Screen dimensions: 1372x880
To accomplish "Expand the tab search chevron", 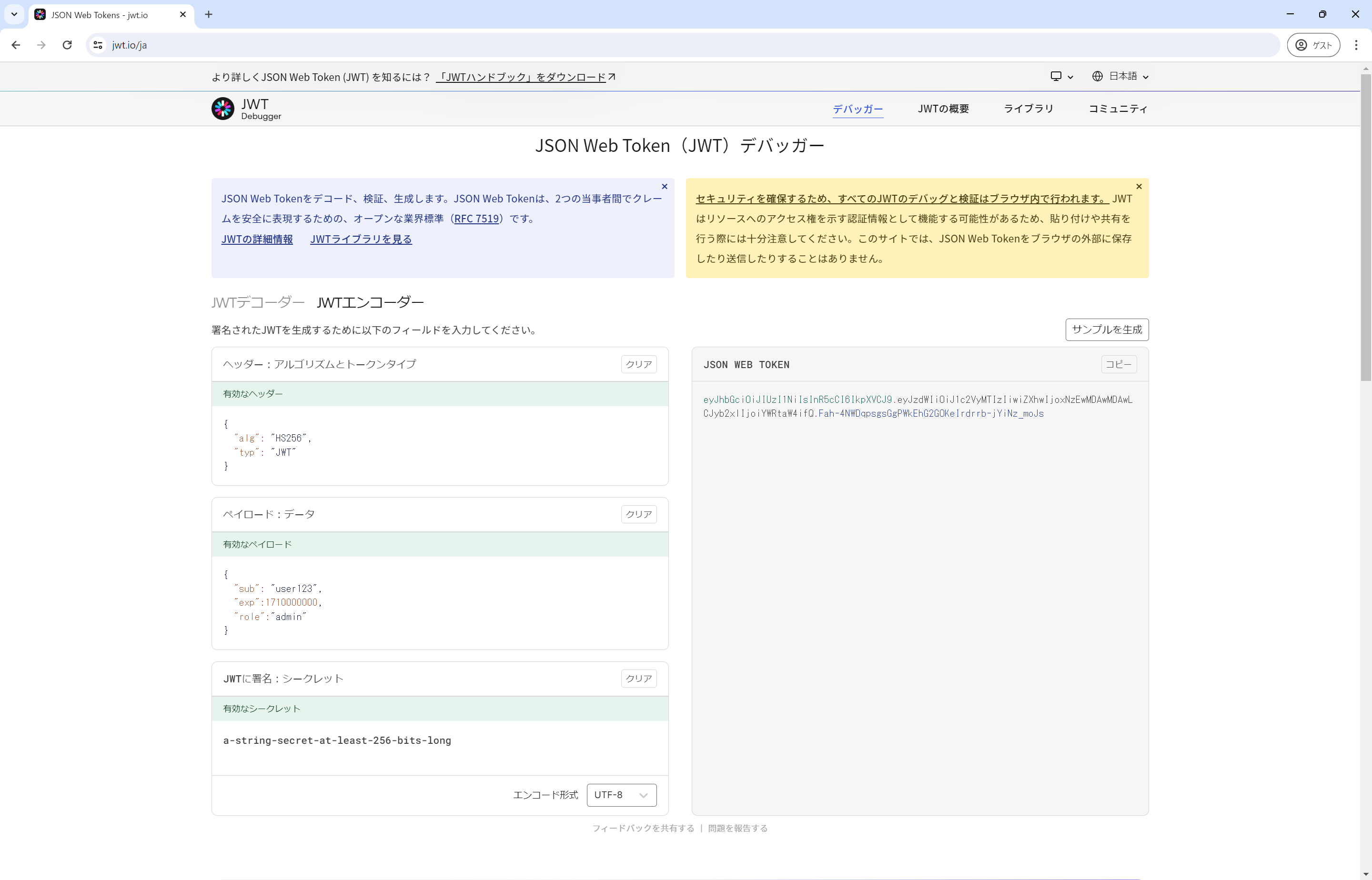I will [14, 15].
